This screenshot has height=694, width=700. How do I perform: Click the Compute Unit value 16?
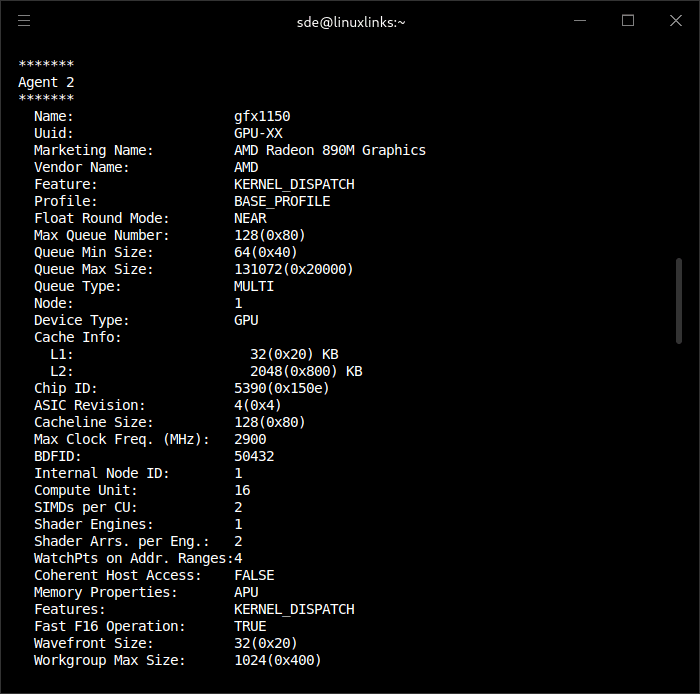pyautogui.click(x=242, y=490)
